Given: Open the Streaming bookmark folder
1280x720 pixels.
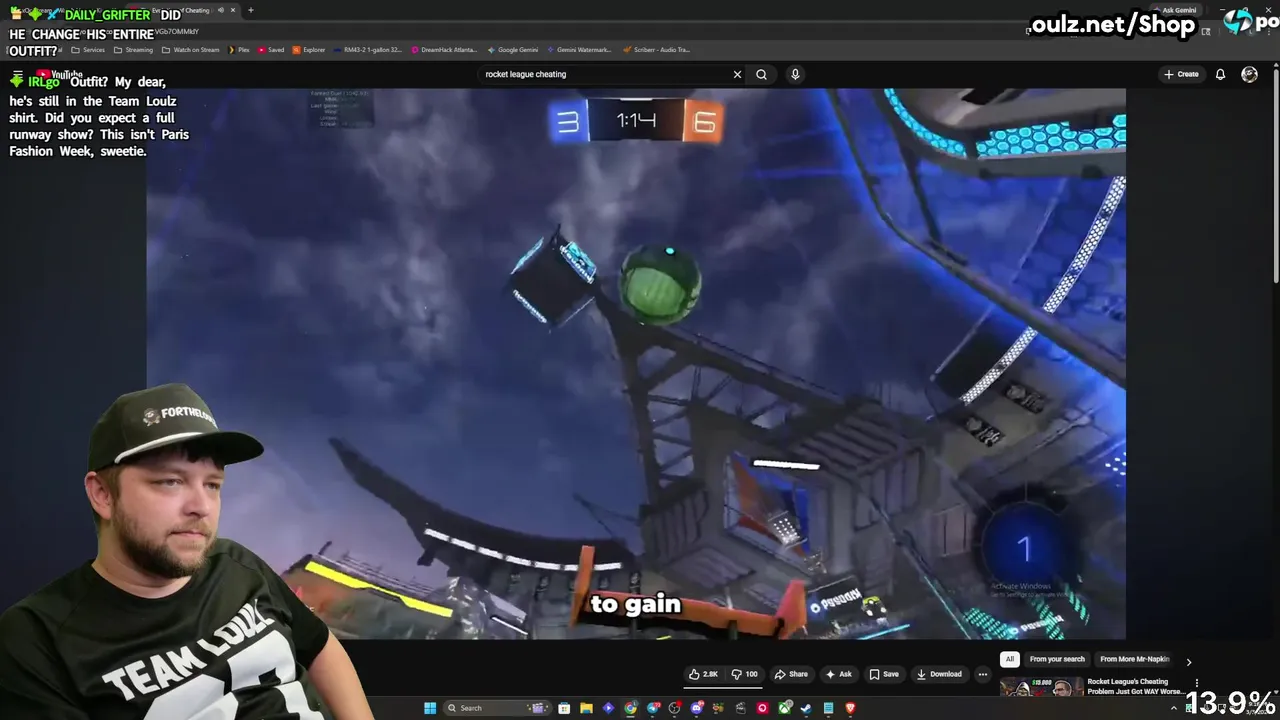Looking at the screenshot, I should (133, 49).
